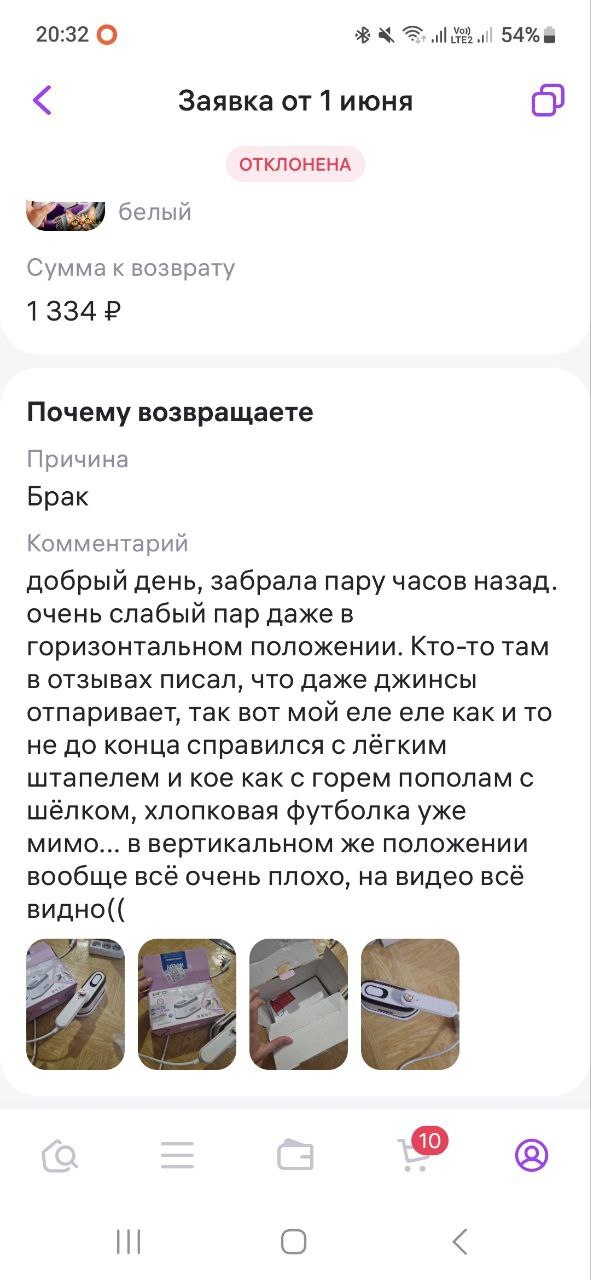
Task: Open the search home tab icon
Action: click(x=60, y=1156)
